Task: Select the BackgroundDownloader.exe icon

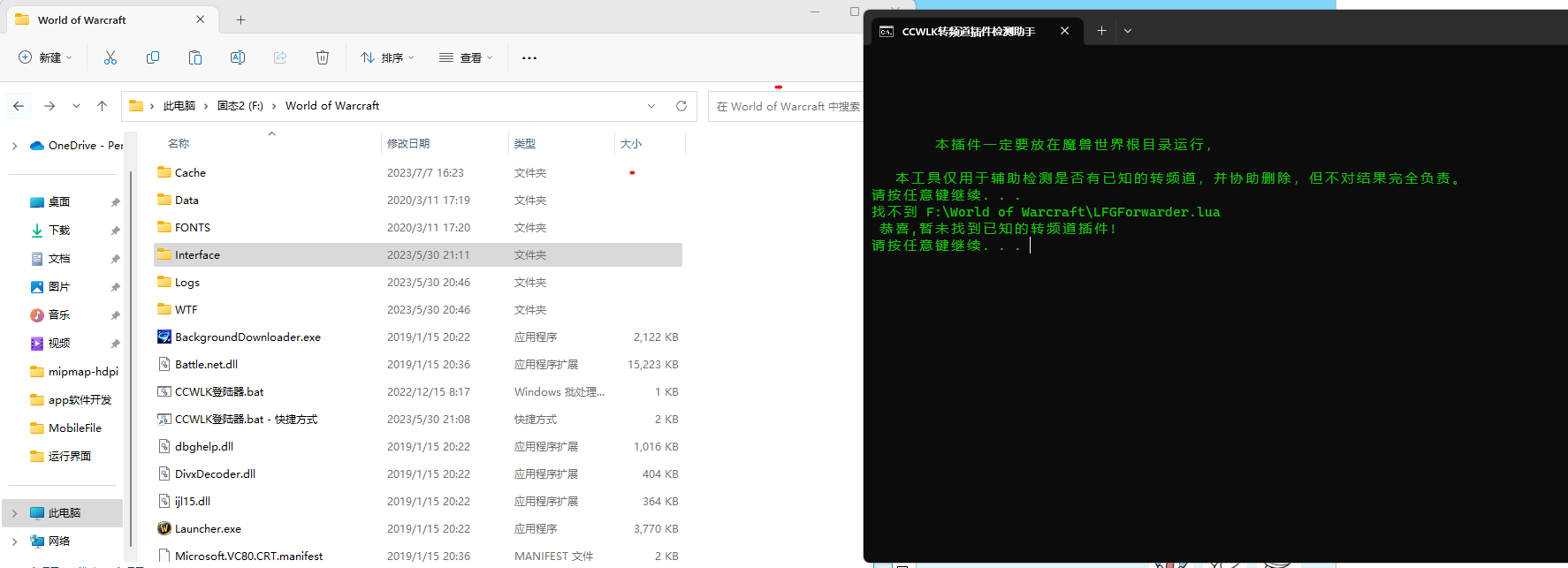Action: (164, 337)
